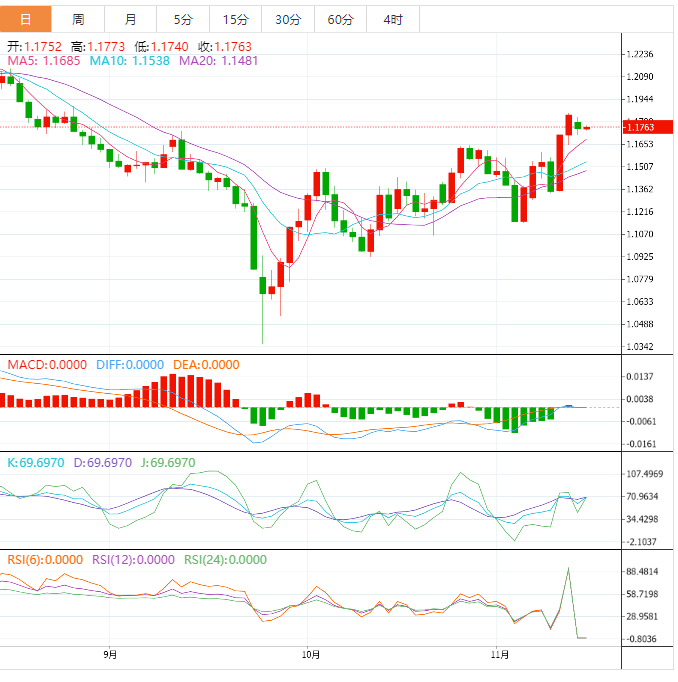Click the K:69.6970 indicator label

36,463
